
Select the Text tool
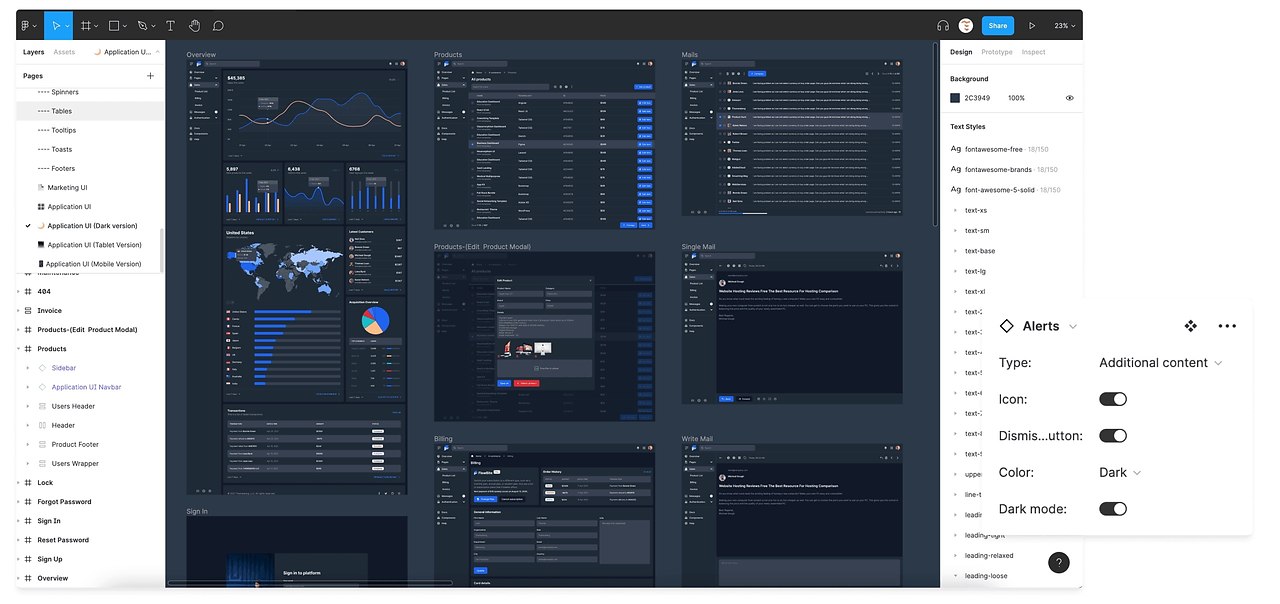(170, 25)
